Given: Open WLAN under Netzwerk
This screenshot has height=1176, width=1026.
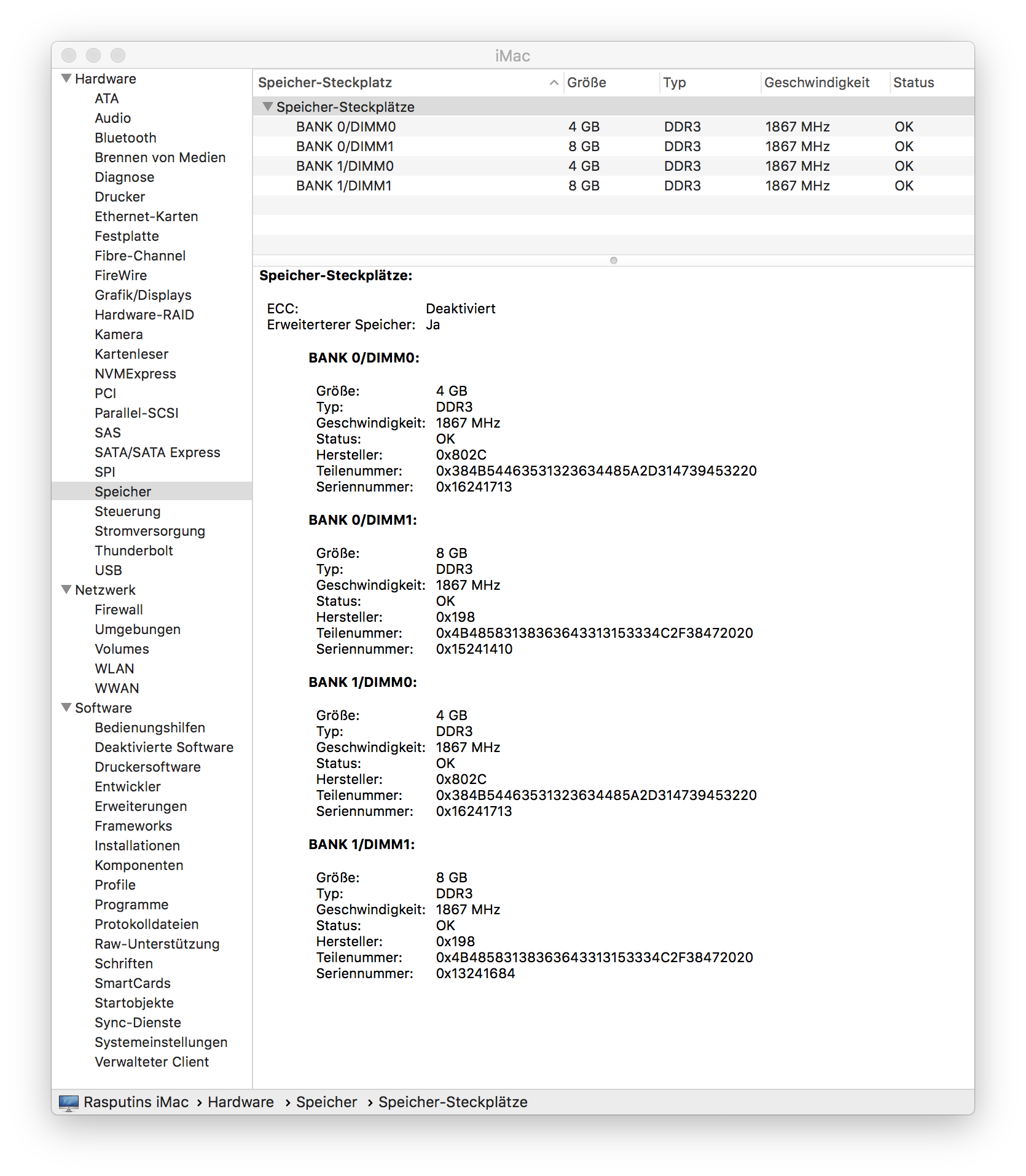Looking at the screenshot, I should [114, 668].
